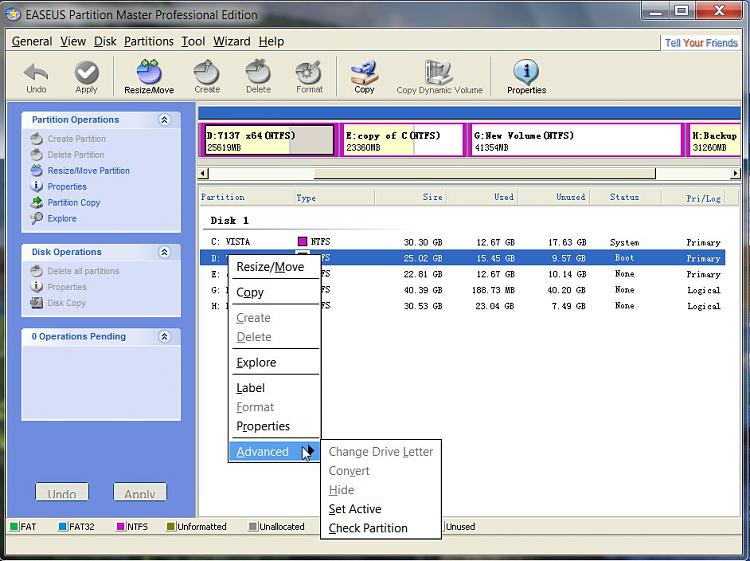Click the Apply checkmark toolbar icon
Image resolution: width=750 pixels, height=561 pixels.
(87, 76)
